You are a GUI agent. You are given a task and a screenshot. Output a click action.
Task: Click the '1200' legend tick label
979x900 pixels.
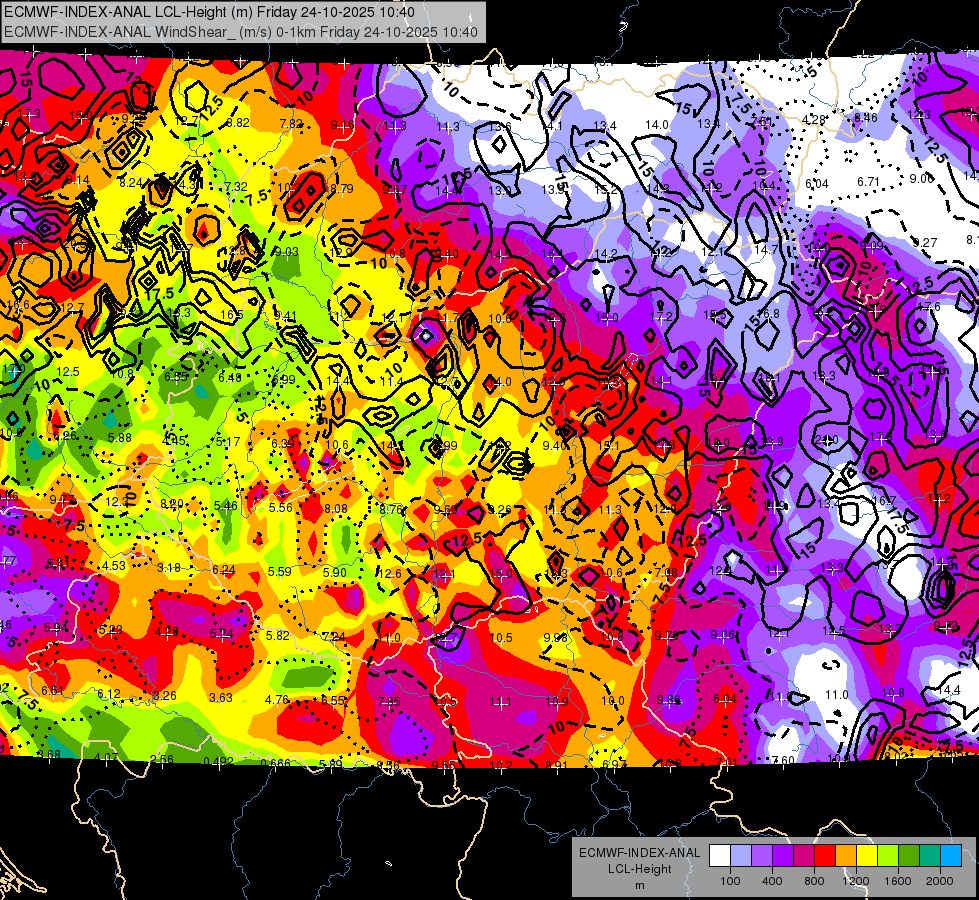(x=855, y=881)
